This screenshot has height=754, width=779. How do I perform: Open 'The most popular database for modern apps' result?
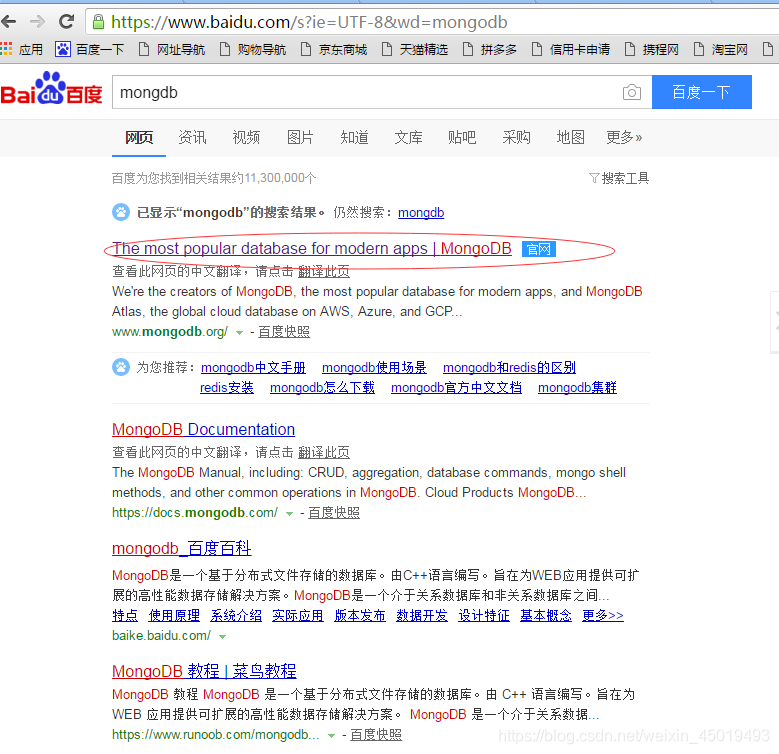(312, 248)
